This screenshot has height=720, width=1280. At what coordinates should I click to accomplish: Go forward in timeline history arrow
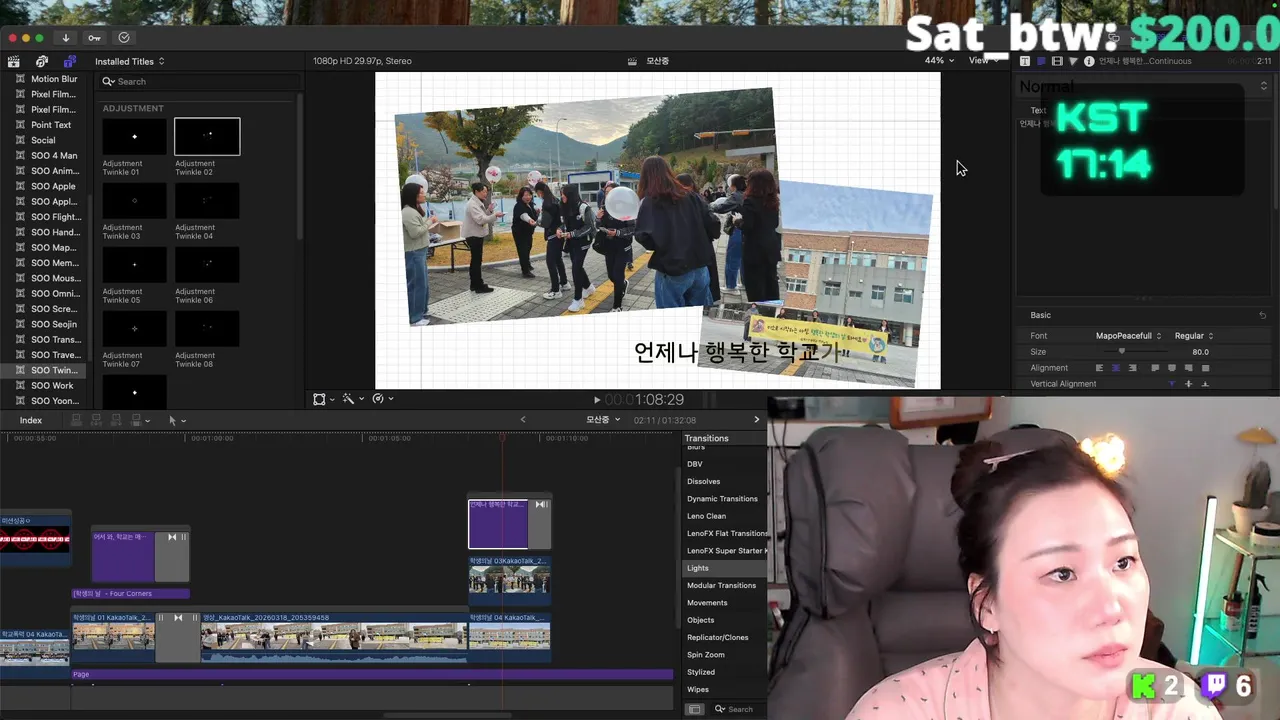(x=756, y=420)
